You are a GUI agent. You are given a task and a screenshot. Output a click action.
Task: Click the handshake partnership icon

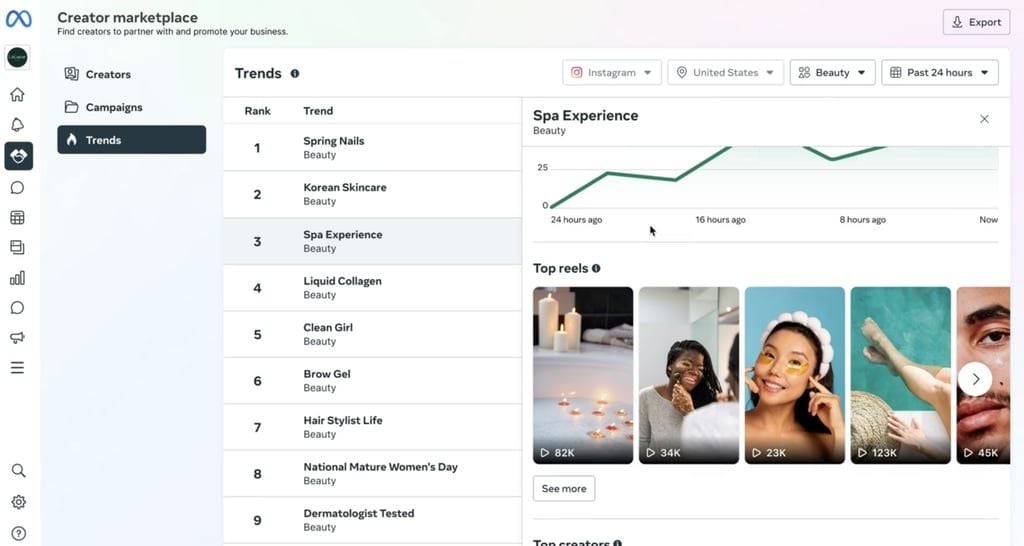[x=18, y=156]
